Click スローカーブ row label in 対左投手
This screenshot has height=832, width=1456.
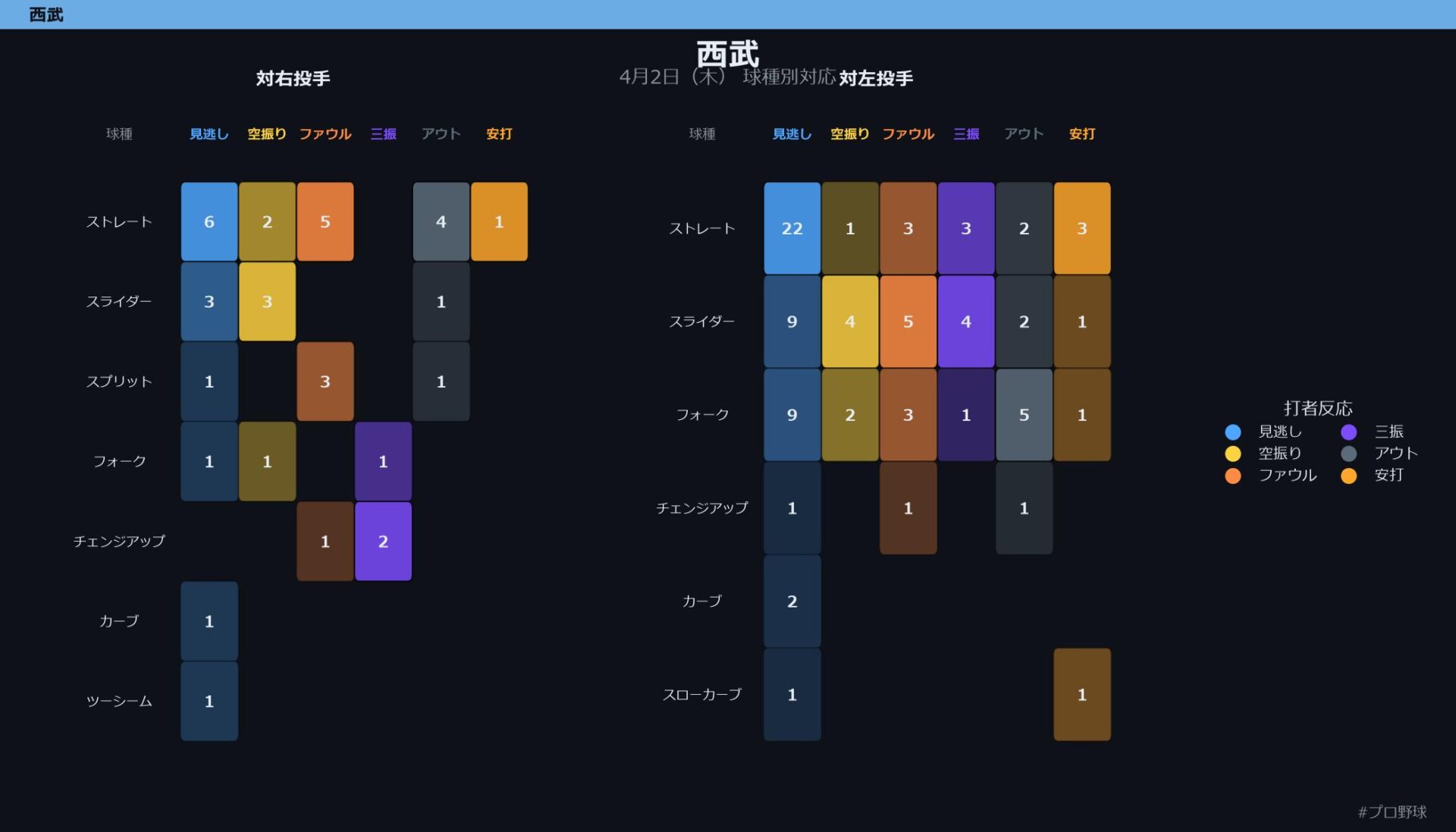tap(702, 695)
